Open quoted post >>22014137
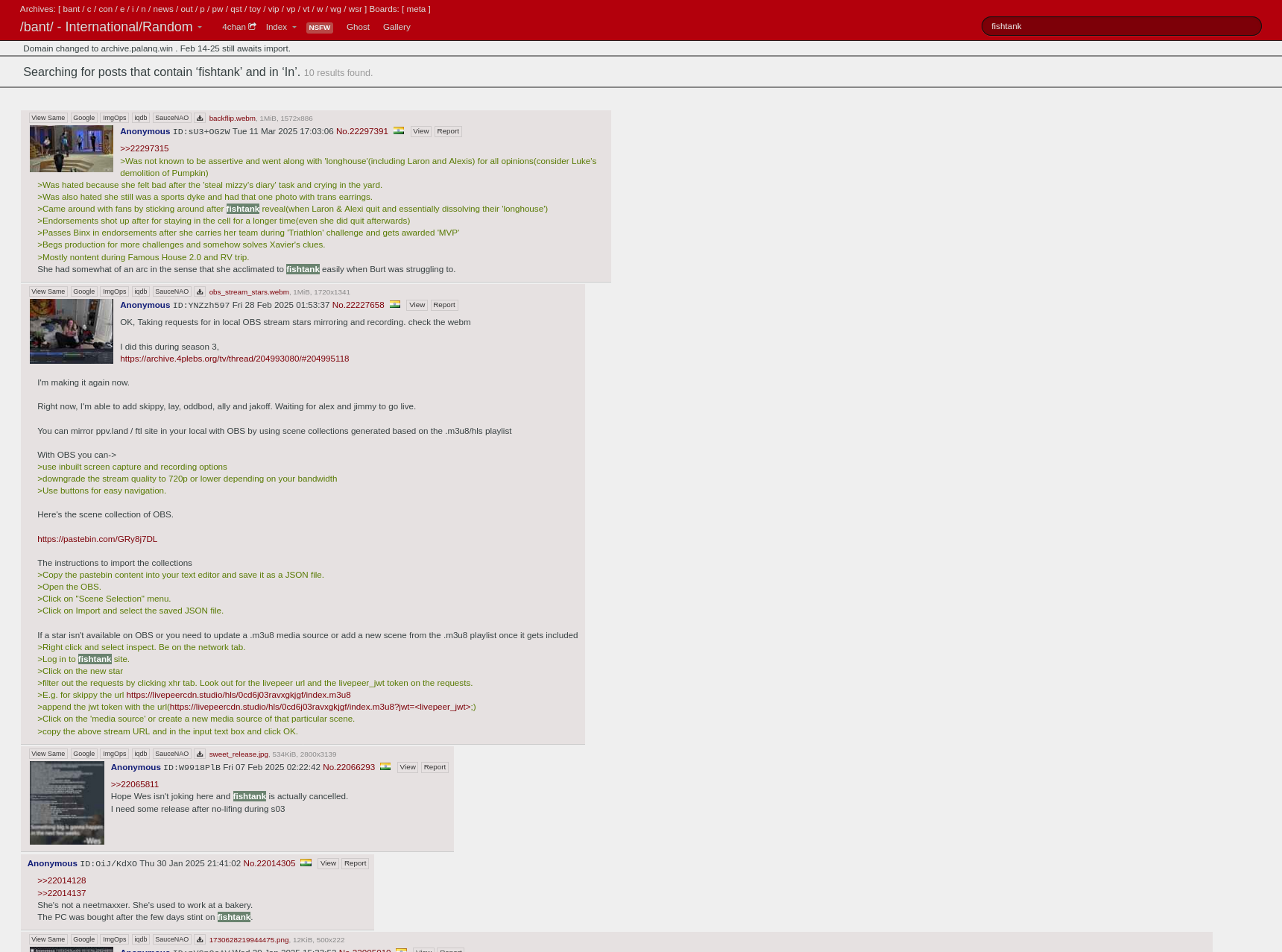1282x952 pixels. tap(62, 893)
